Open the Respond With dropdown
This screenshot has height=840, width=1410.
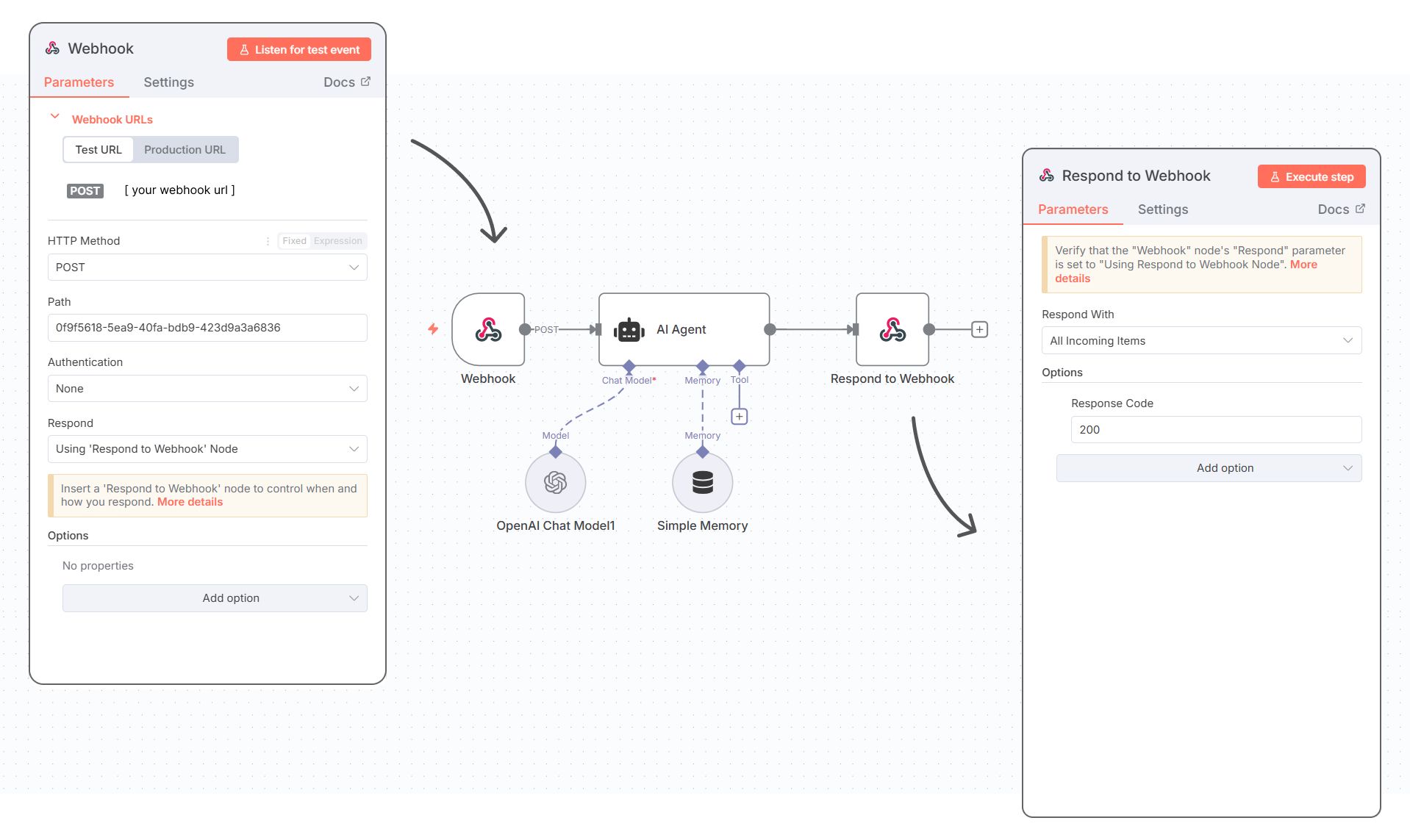point(1200,341)
